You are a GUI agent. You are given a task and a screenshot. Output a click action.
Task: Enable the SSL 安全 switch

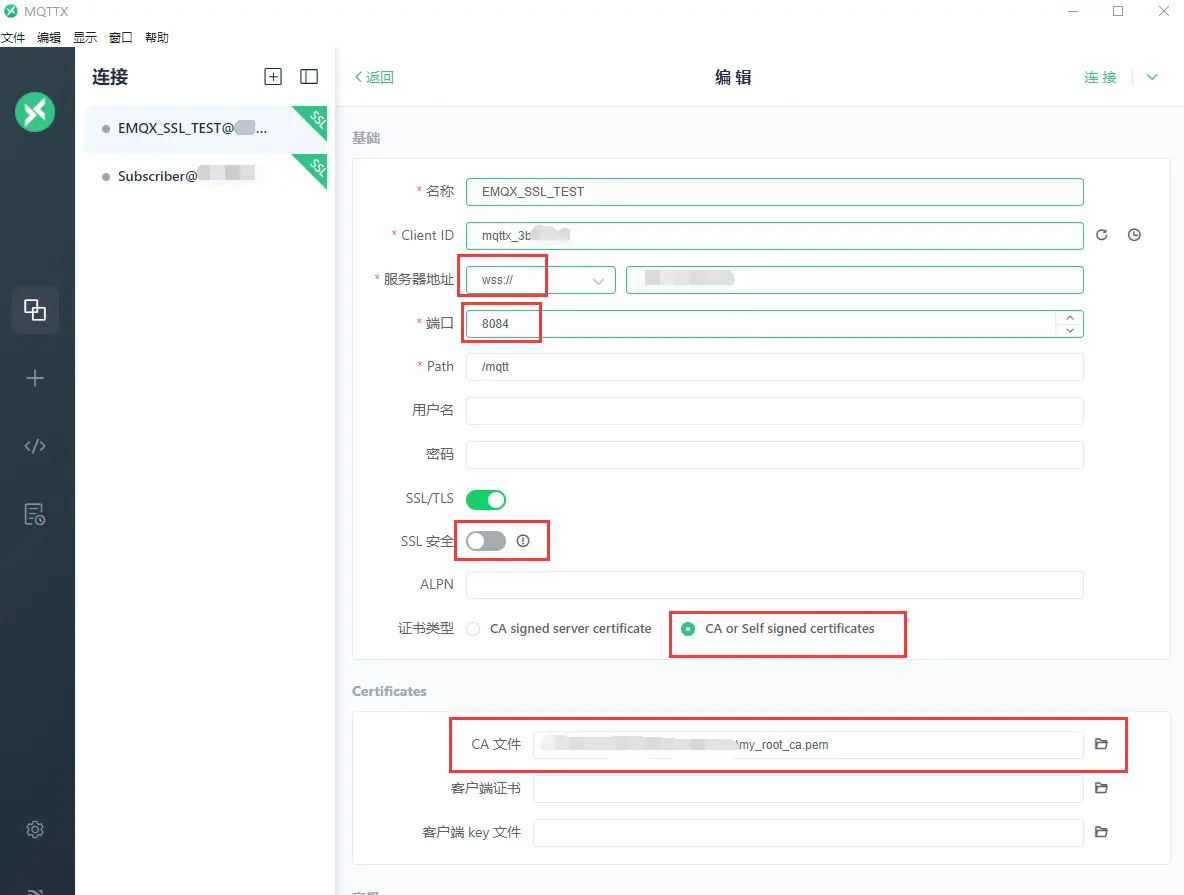click(x=486, y=541)
